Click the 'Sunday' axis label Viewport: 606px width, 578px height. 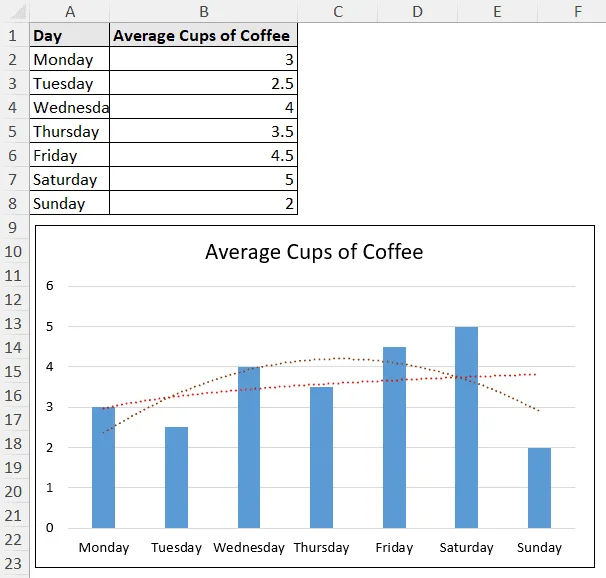click(x=539, y=547)
